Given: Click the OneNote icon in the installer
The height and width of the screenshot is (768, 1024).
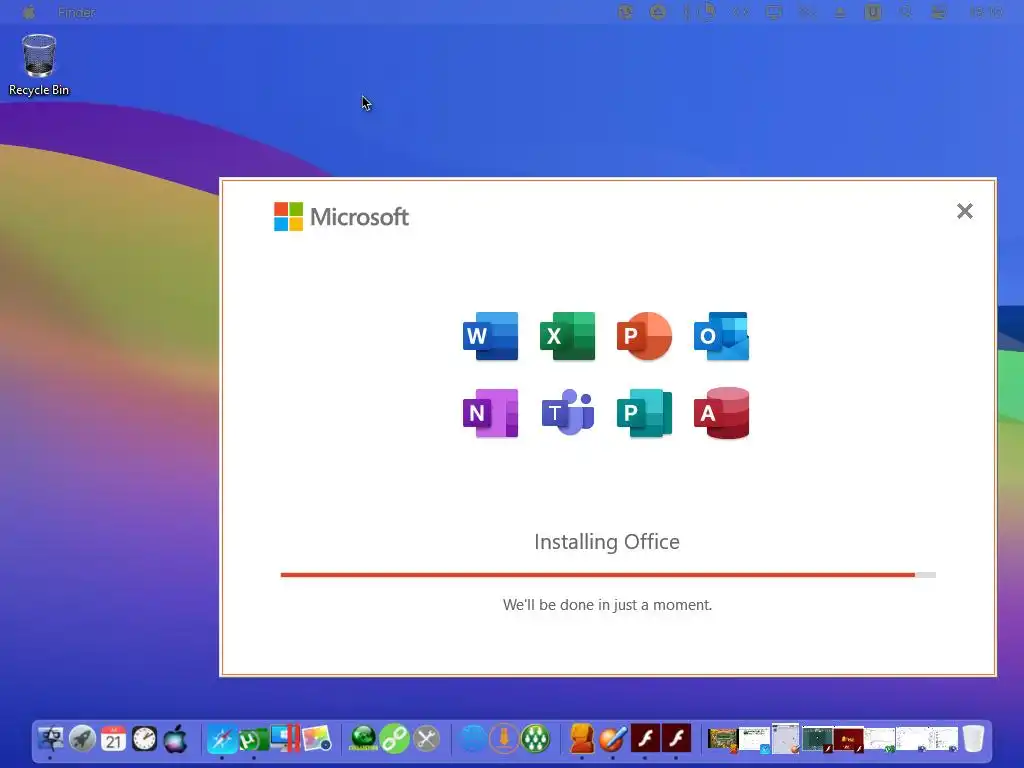Looking at the screenshot, I should click(490, 413).
